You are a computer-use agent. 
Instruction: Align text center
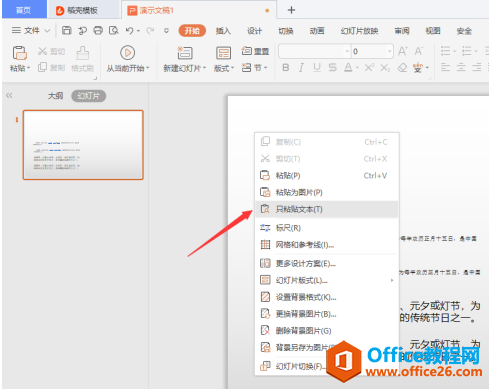[x=461, y=67]
